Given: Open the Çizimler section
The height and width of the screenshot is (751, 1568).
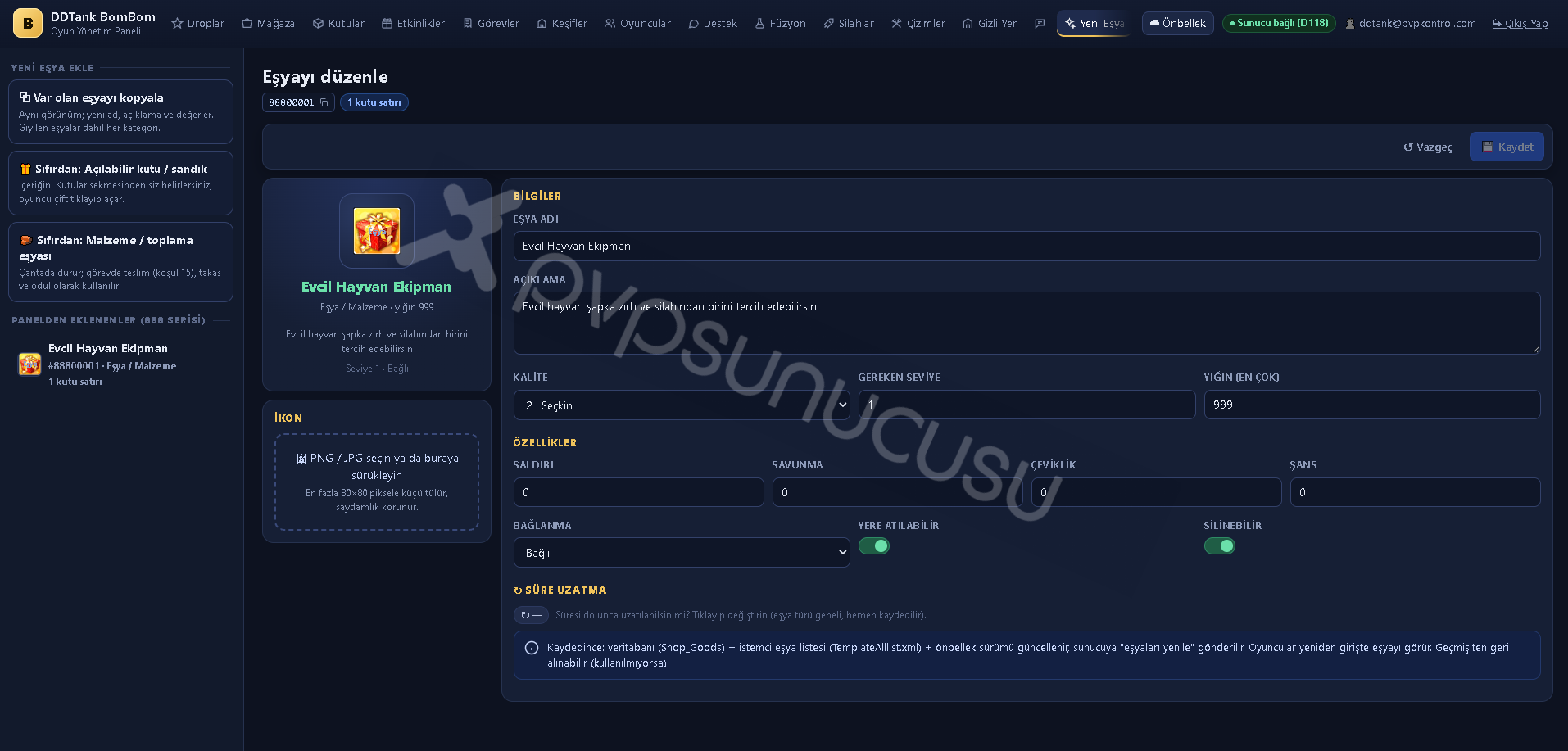Looking at the screenshot, I should click(x=918, y=23).
